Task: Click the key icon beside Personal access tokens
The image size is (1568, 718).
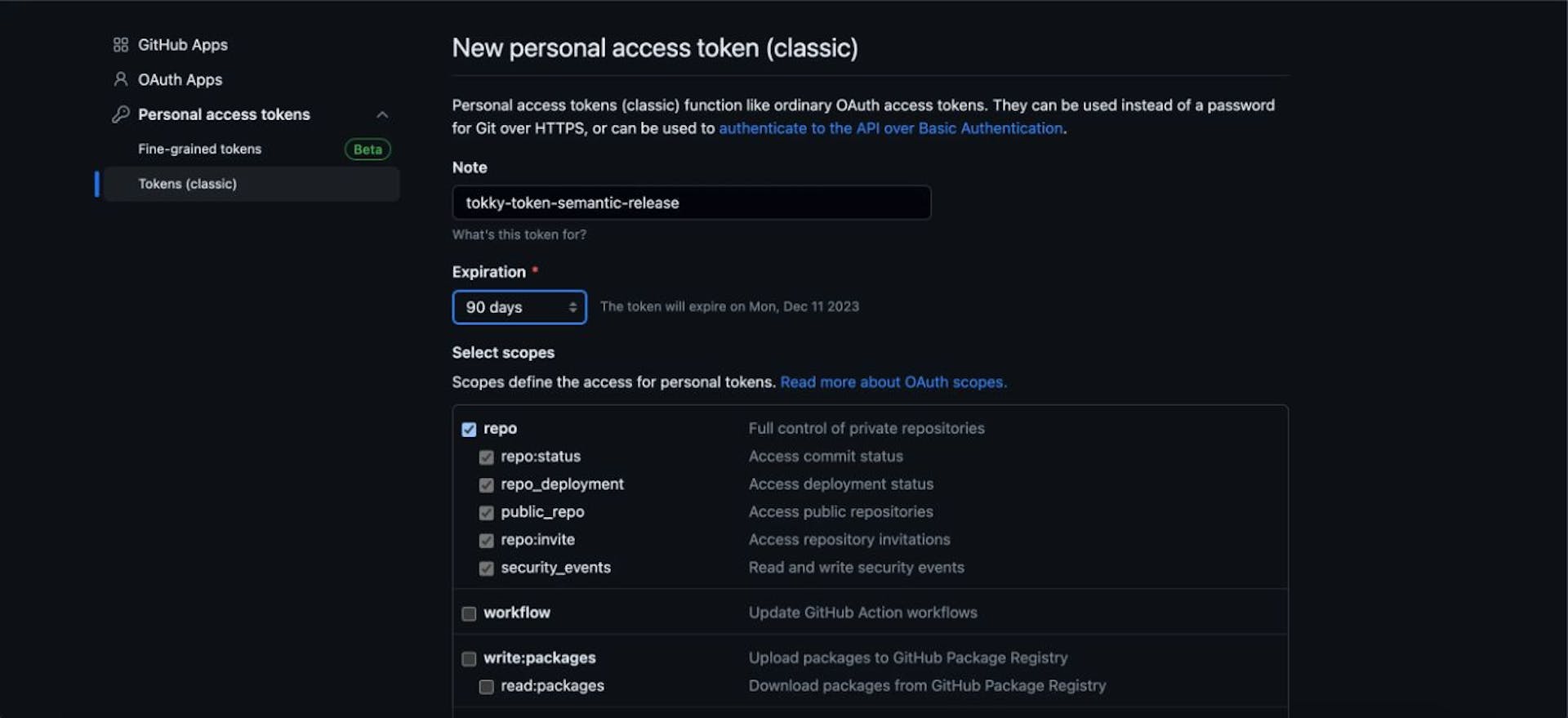Action: 121,114
